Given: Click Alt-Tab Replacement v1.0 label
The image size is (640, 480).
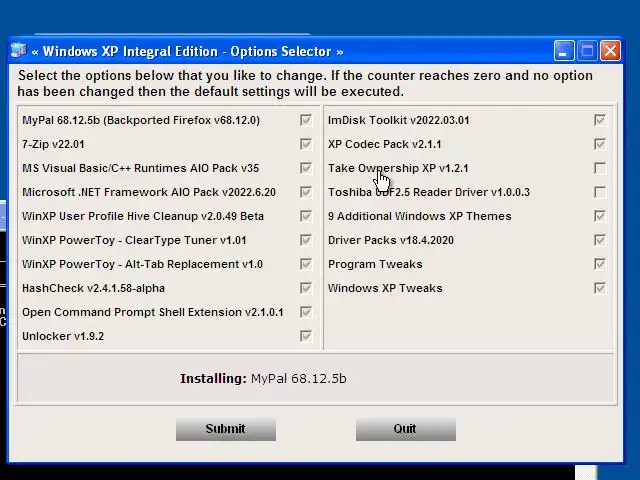Looking at the screenshot, I should 142,264.
